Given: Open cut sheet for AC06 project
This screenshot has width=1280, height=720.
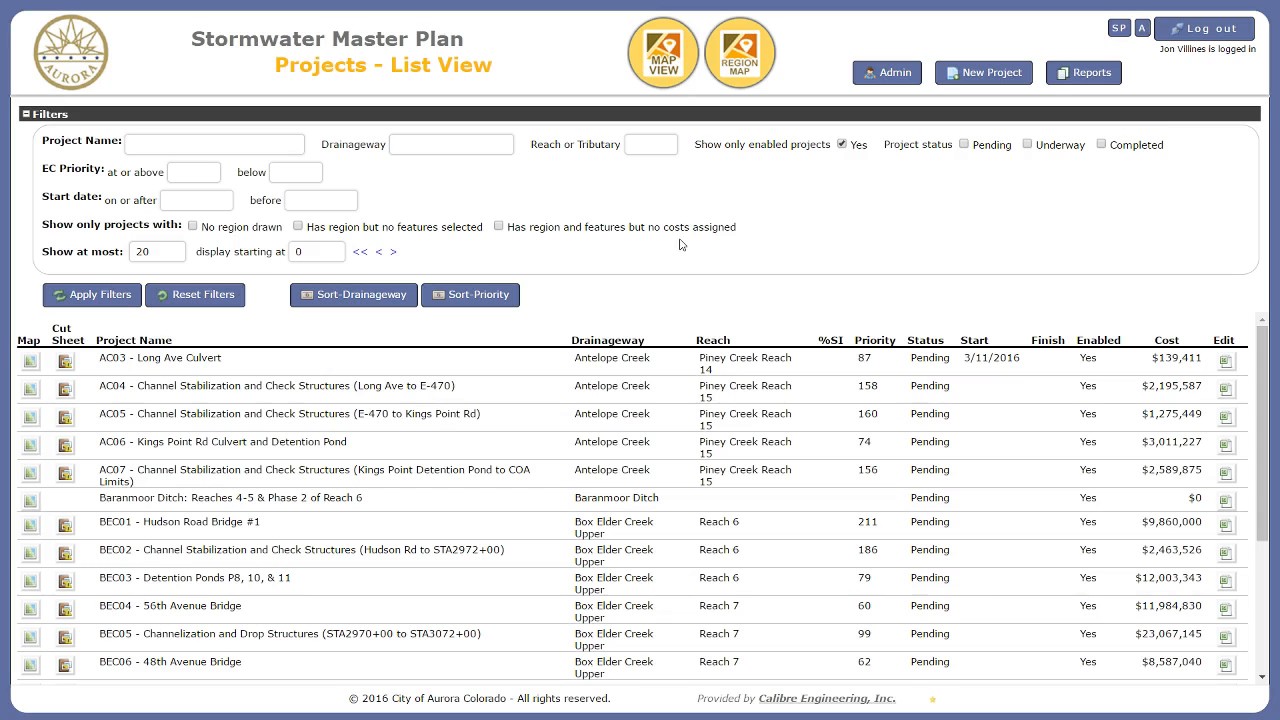Looking at the screenshot, I should click(x=65, y=445).
